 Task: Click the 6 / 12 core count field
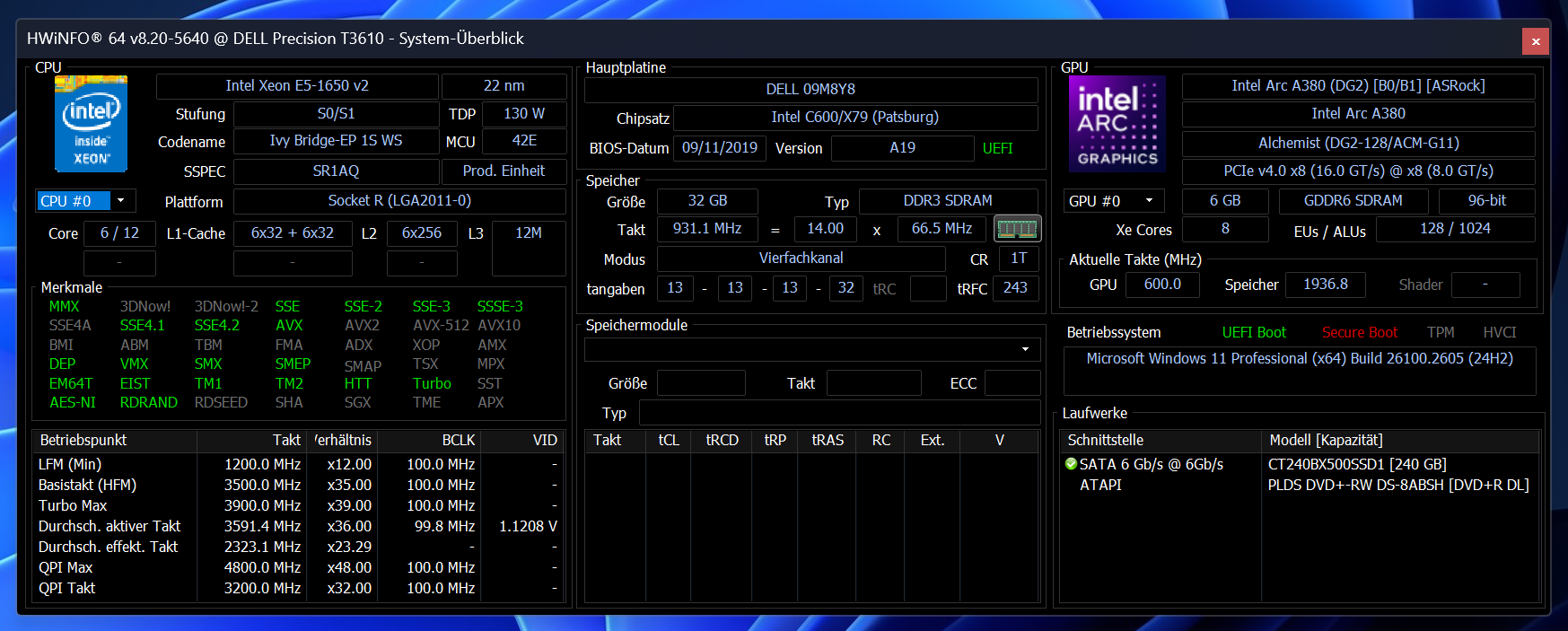(119, 233)
